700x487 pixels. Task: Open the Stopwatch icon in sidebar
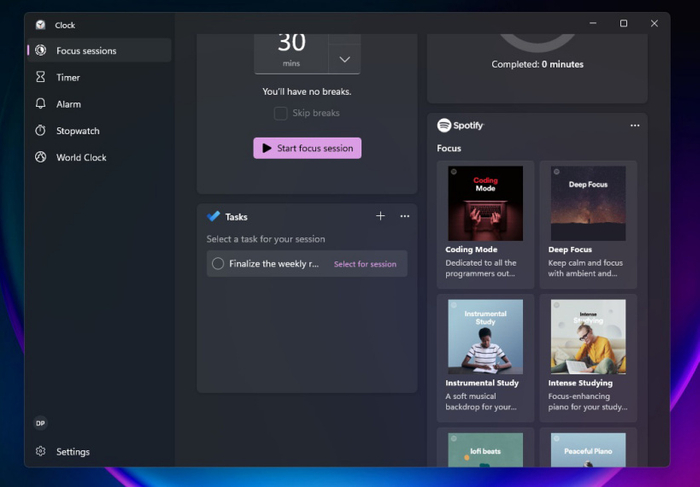point(41,130)
